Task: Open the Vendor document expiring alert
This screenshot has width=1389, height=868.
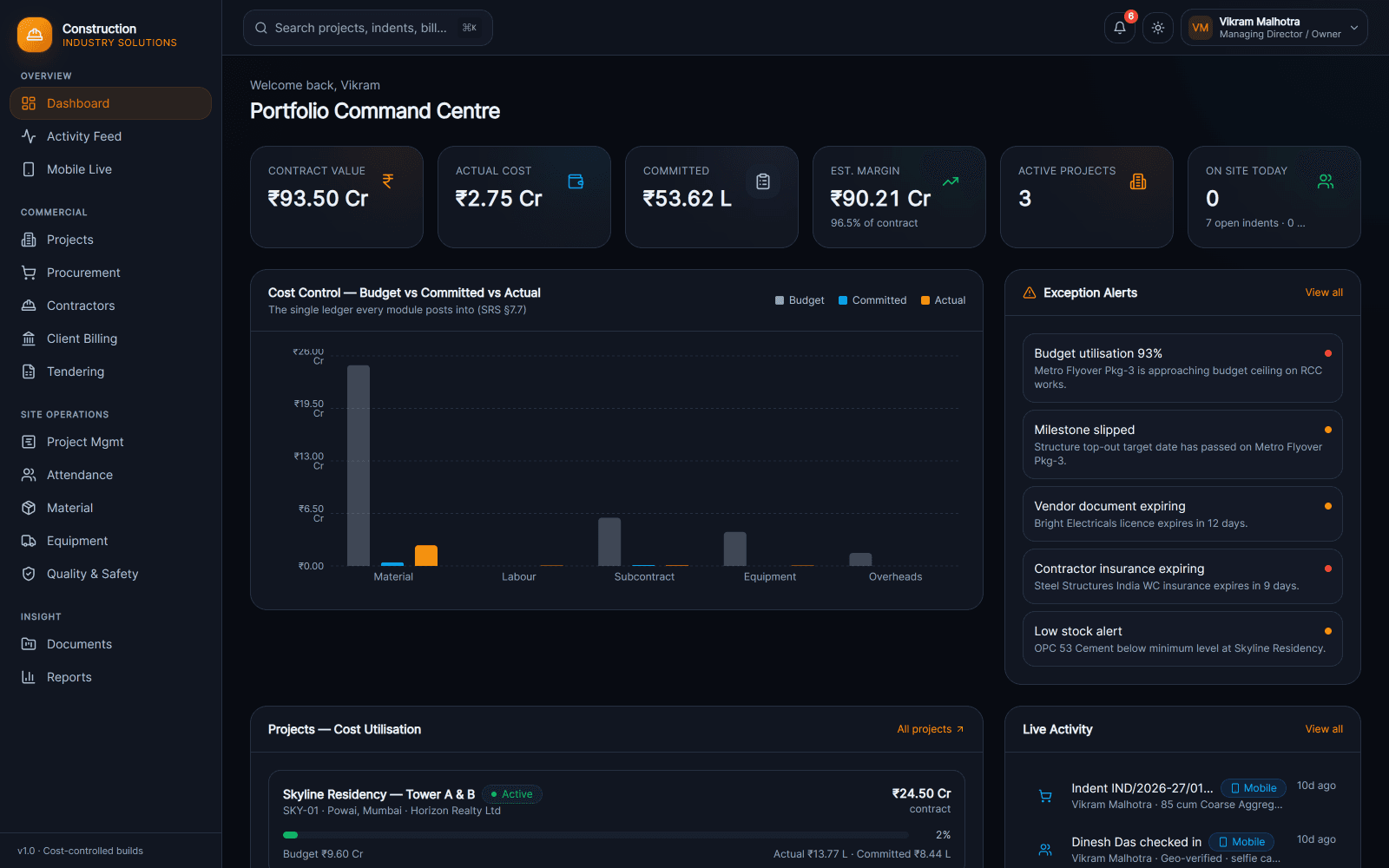Action: tap(1182, 514)
